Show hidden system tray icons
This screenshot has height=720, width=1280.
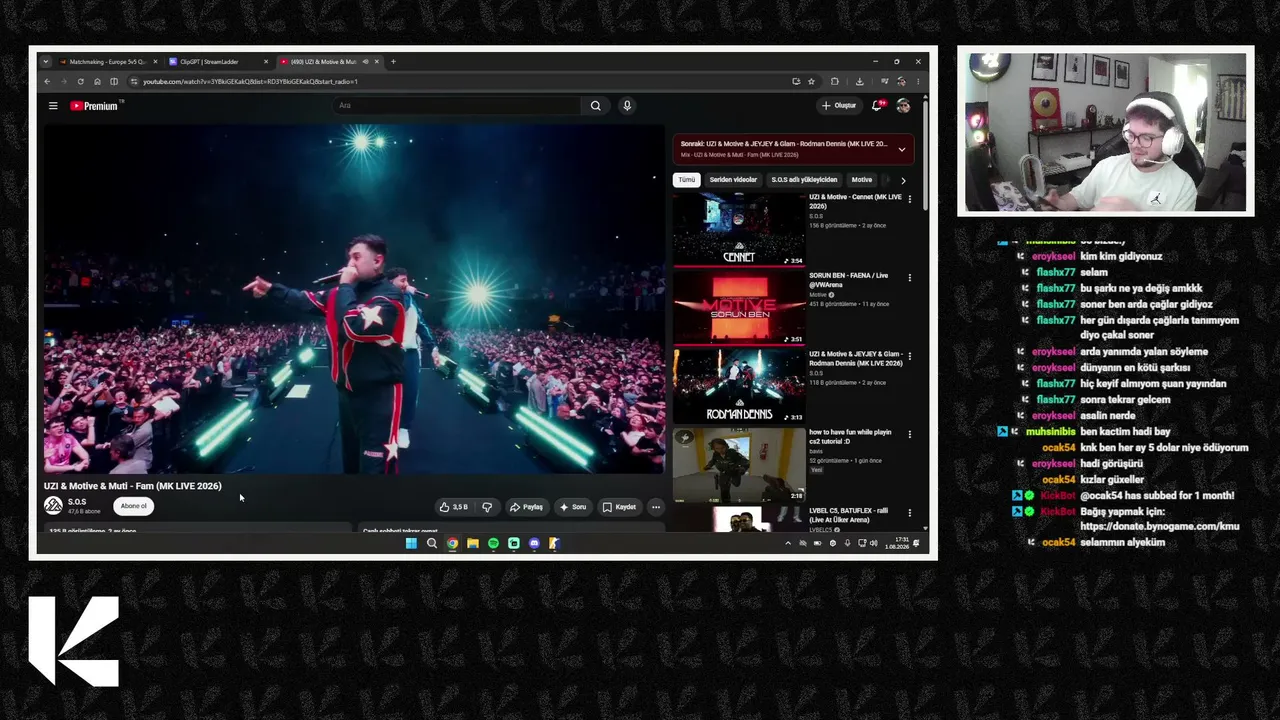[787, 543]
